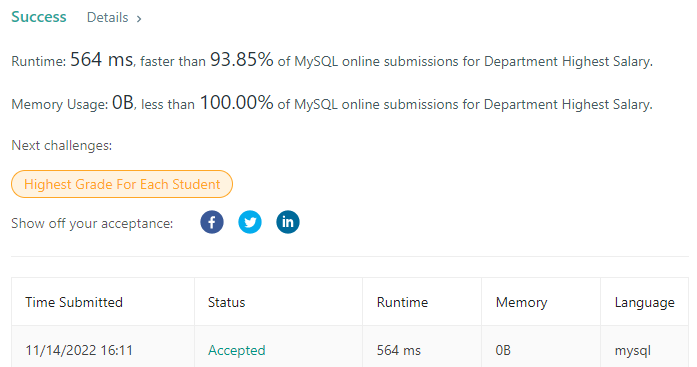The width and height of the screenshot is (697, 367).
Task: Select the Status column header
Action: [x=226, y=302]
